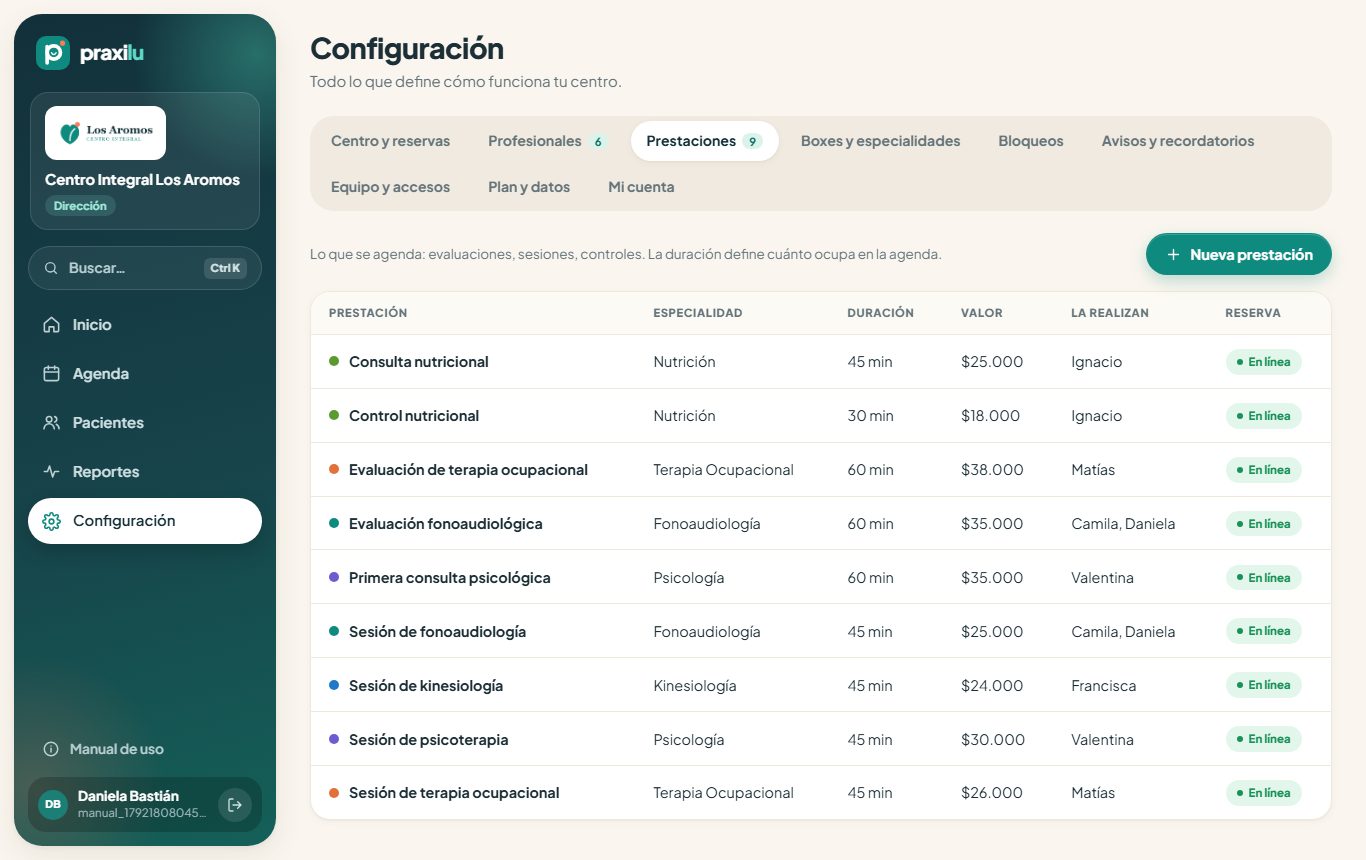Click the 30 min duration cell
1366x860 pixels.
[871, 416]
